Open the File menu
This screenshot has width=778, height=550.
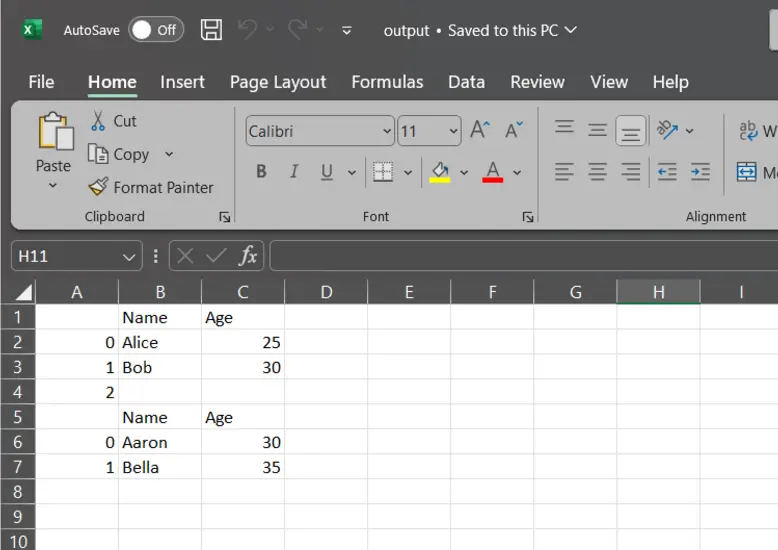pyautogui.click(x=41, y=82)
